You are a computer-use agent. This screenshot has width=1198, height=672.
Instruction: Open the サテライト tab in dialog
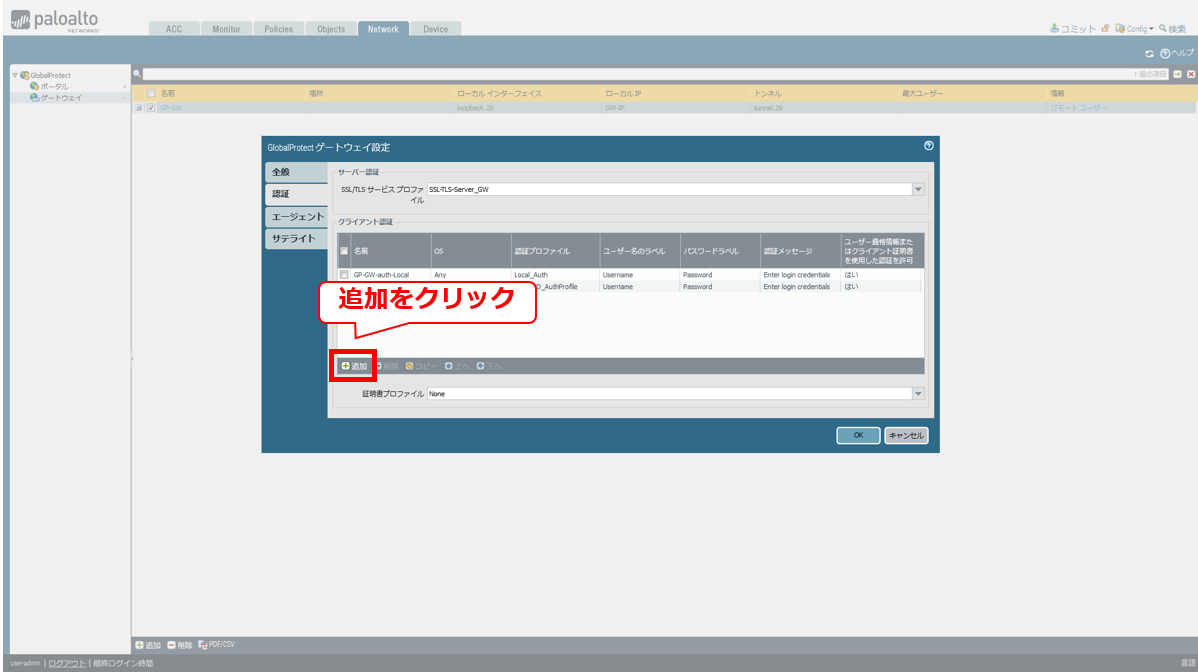tap(296, 238)
